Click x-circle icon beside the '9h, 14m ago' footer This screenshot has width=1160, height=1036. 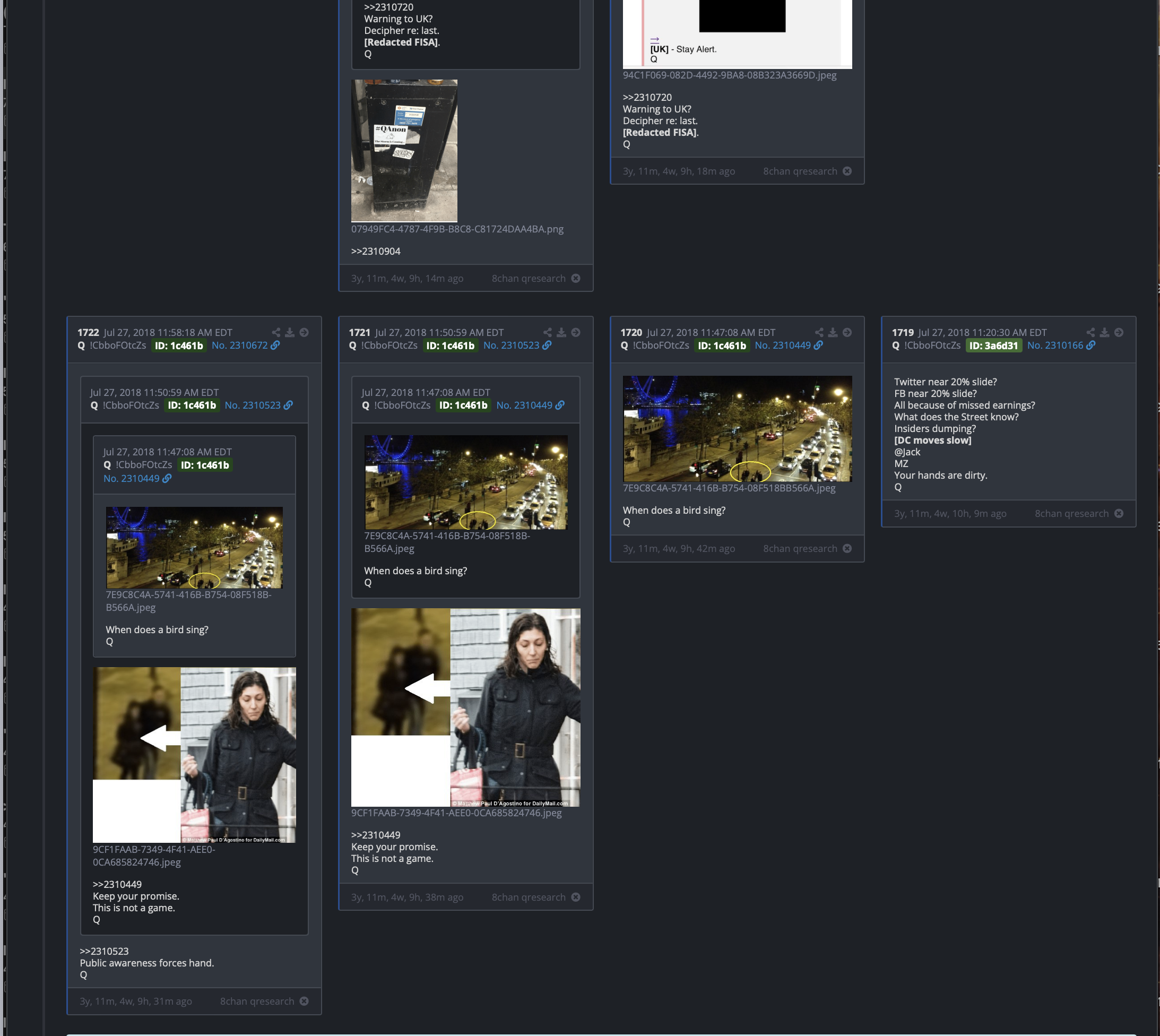point(575,278)
